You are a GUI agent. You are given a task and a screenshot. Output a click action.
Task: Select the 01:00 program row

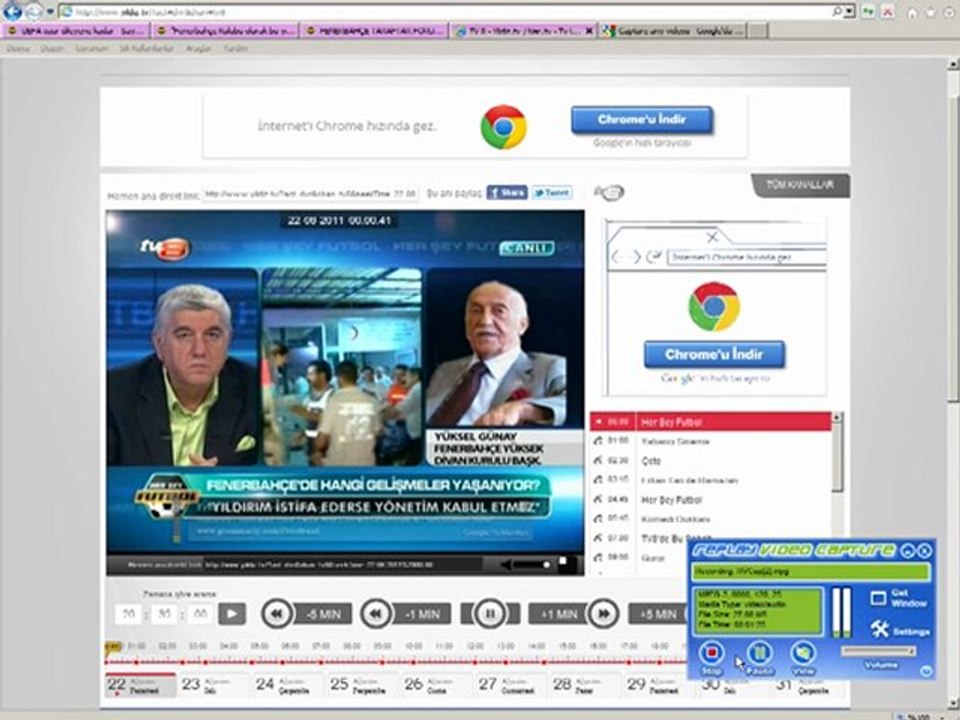[x=710, y=441]
